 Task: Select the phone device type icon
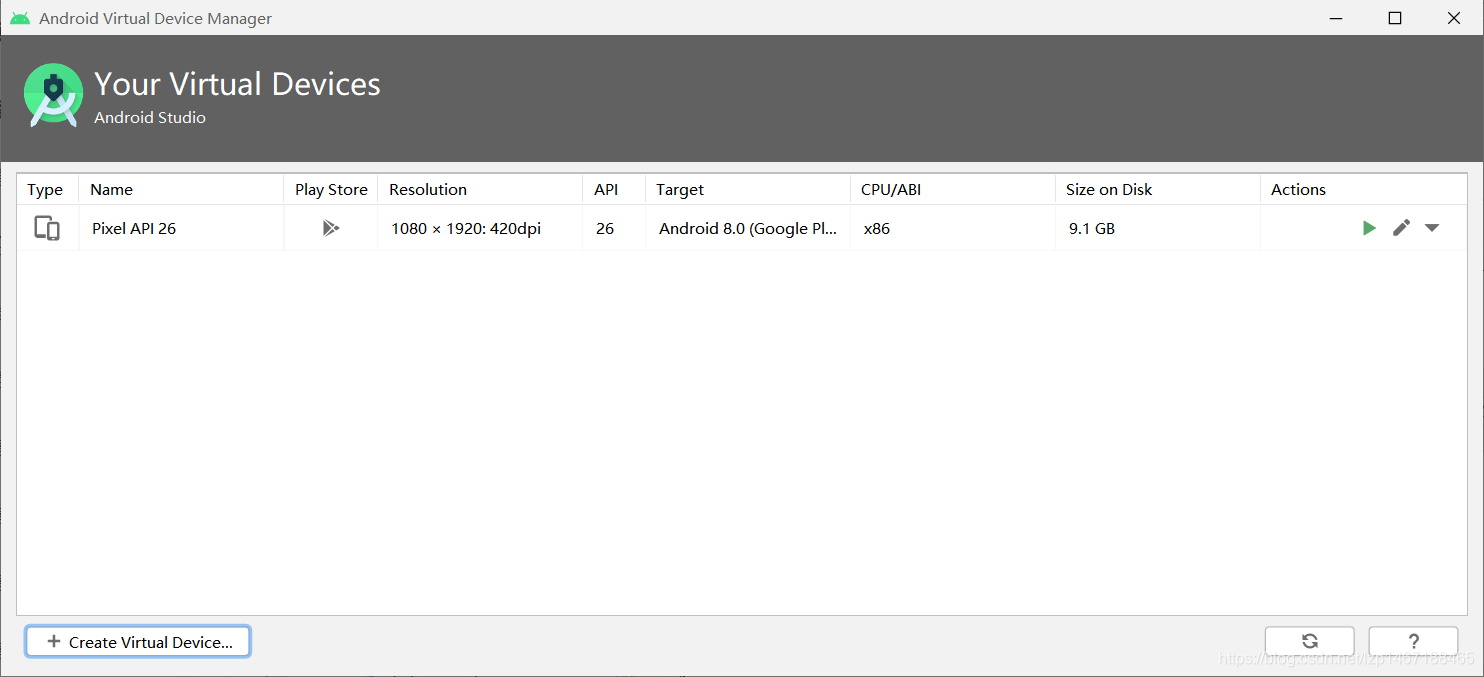(x=47, y=228)
